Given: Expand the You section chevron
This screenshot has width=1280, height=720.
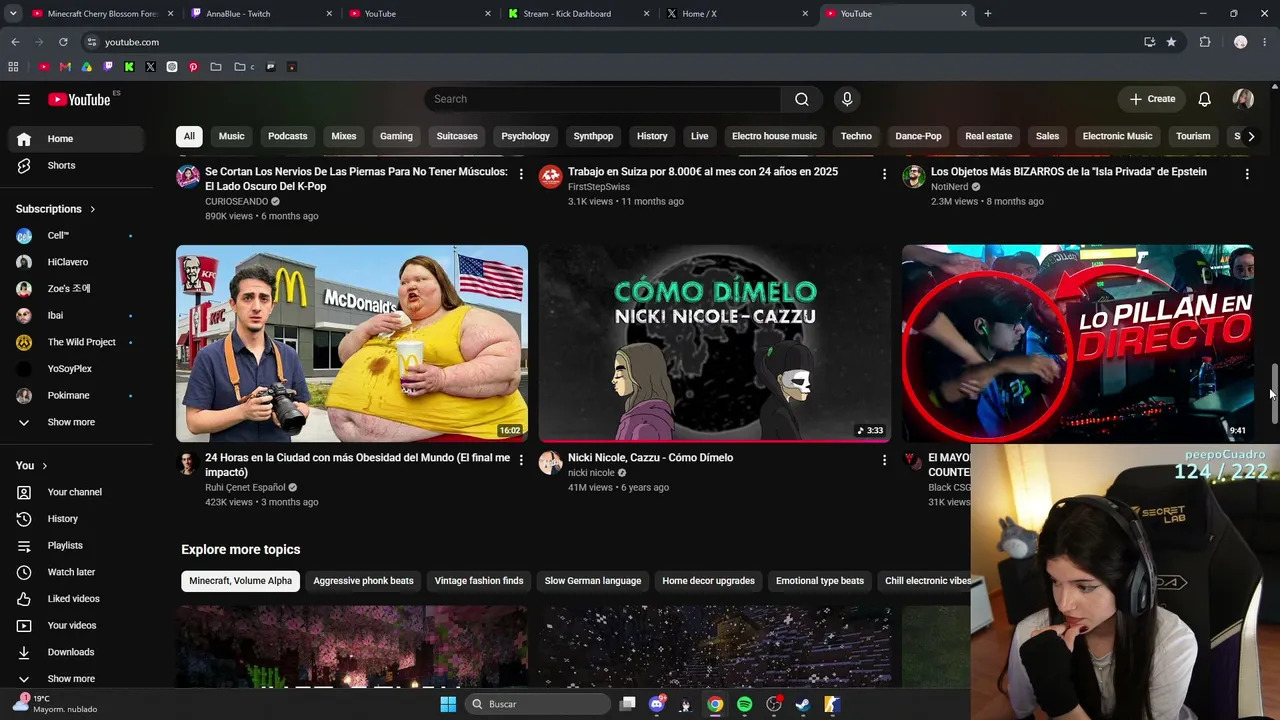Looking at the screenshot, I should pos(45,466).
